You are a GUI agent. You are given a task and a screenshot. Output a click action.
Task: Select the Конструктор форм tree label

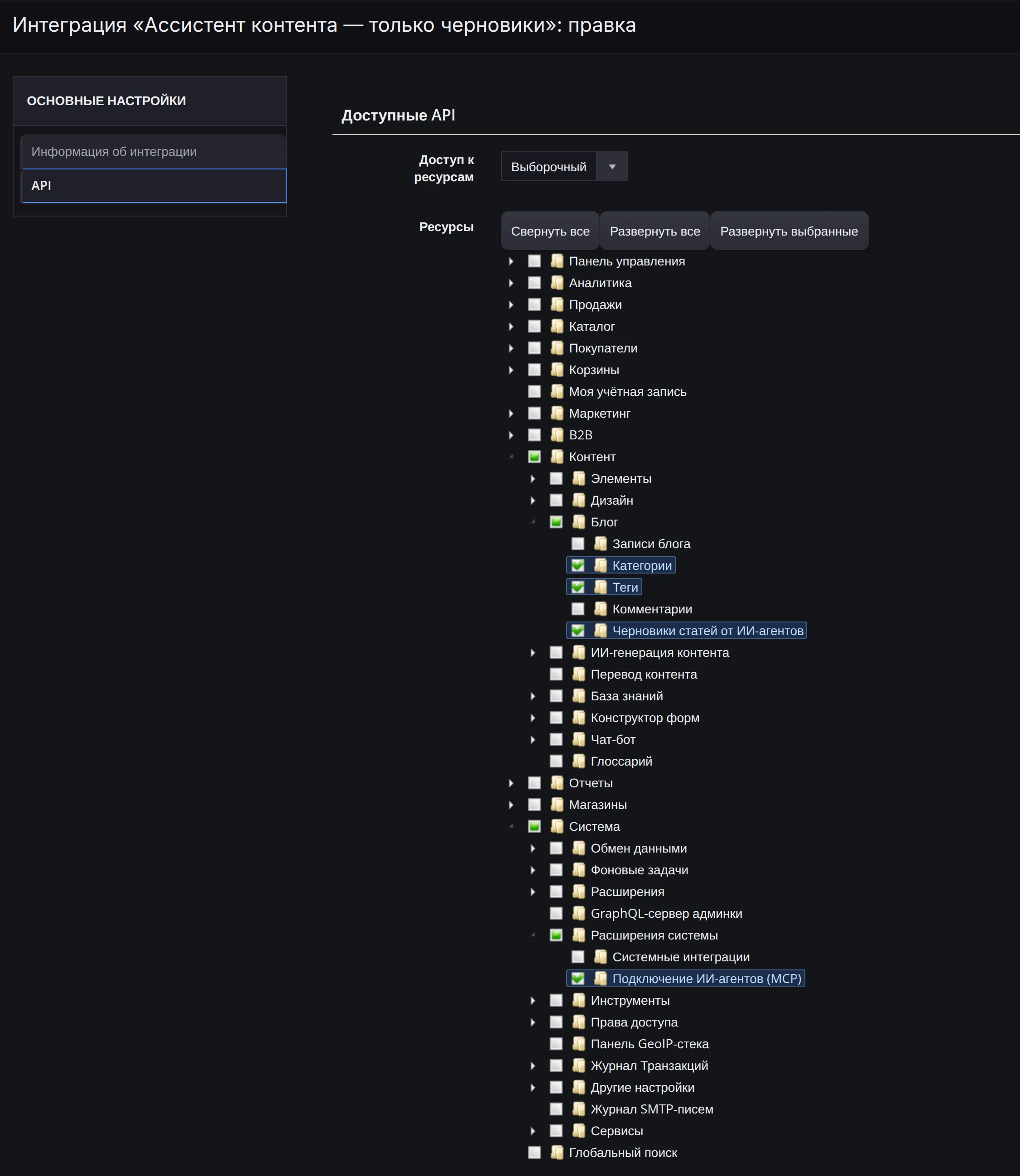pyautogui.click(x=645, y=718)
